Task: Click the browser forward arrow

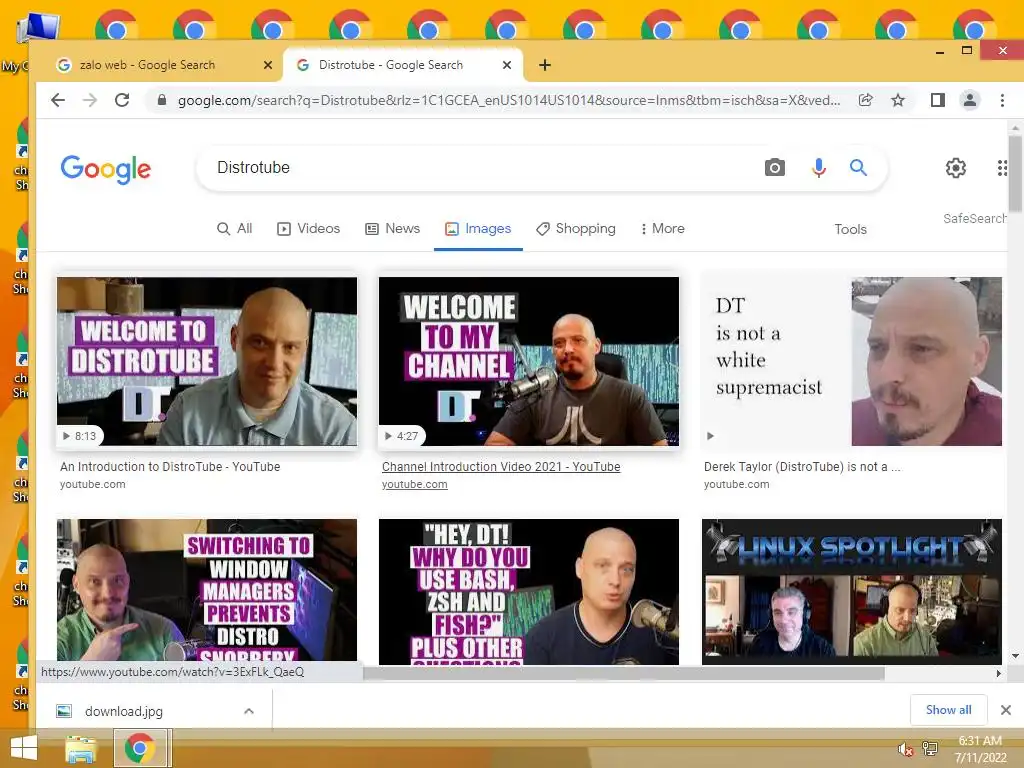Action: (x=90, y=100)
